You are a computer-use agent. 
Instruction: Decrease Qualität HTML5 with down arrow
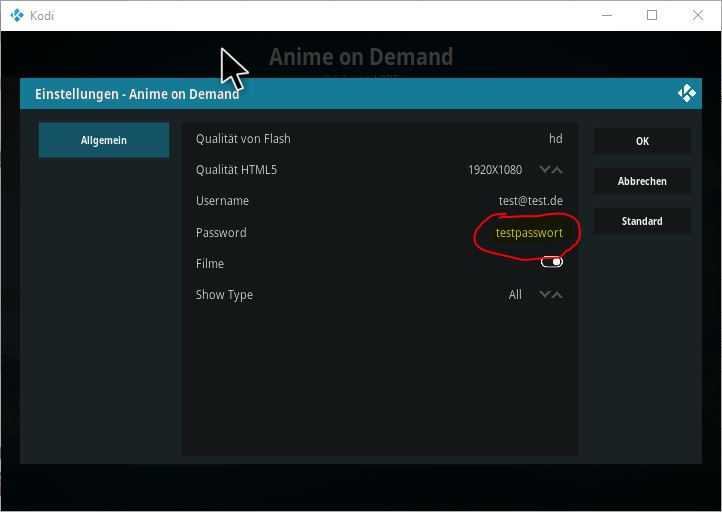pos(544,170)
